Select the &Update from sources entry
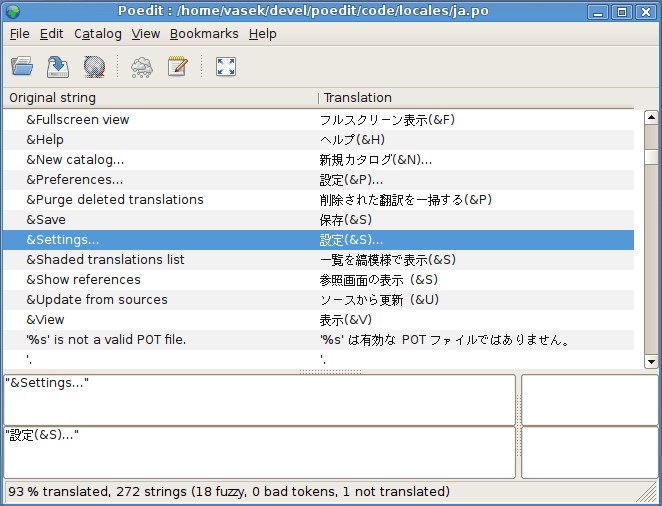 coord(97,300)
